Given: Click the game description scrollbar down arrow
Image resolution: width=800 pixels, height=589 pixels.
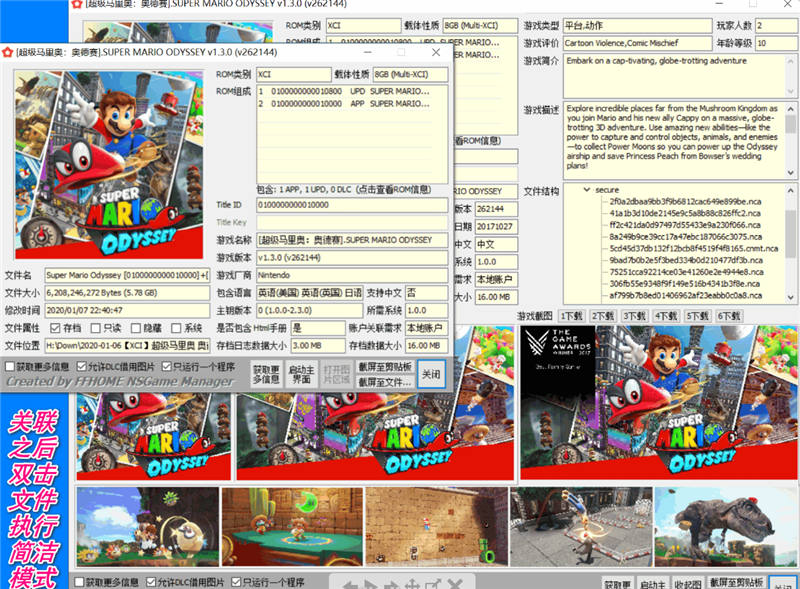Looking at the screenshot, I should (791, 173).
